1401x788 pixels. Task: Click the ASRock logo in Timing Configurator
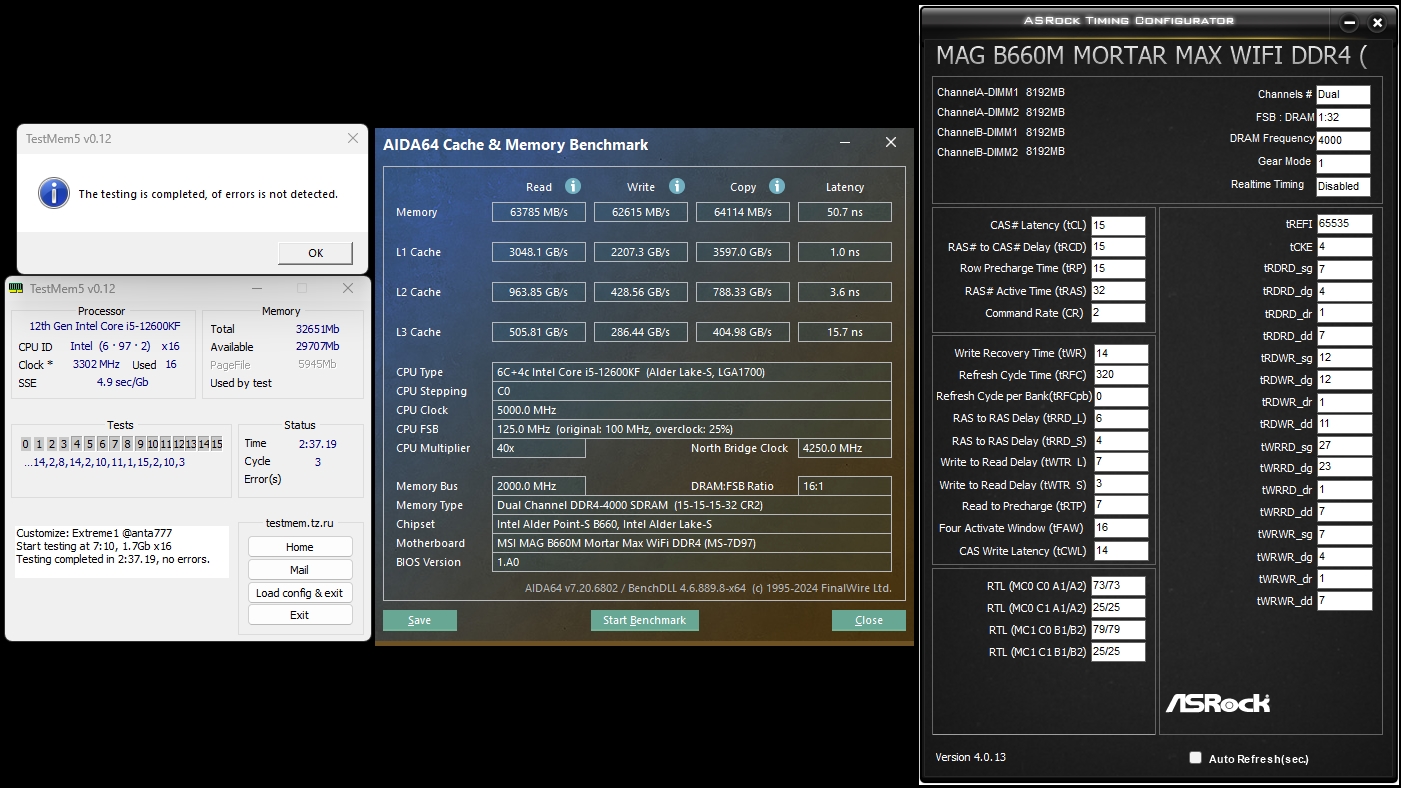(1218, 702)
